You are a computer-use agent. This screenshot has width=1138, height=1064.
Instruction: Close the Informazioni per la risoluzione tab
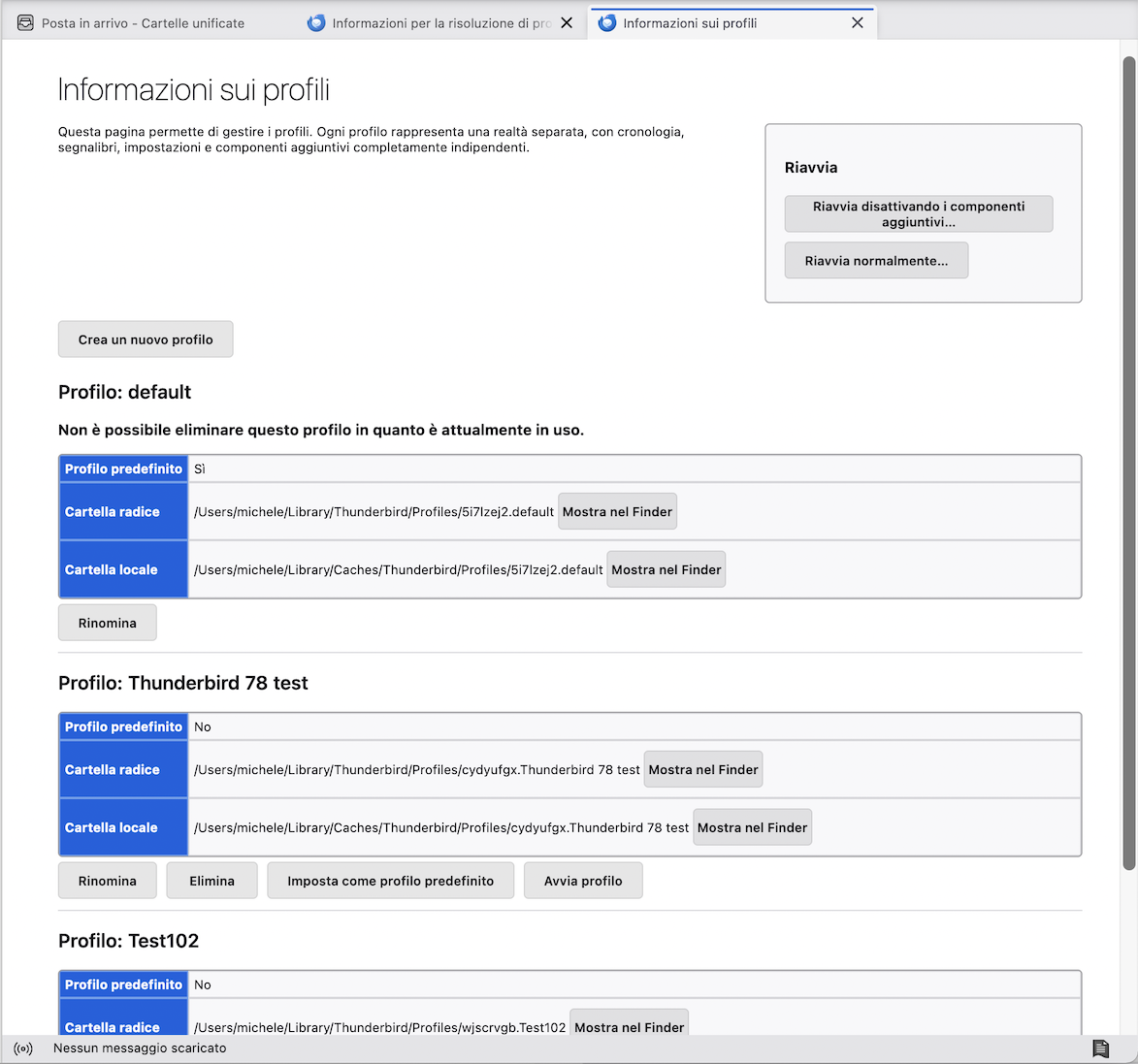pos(567,23)
